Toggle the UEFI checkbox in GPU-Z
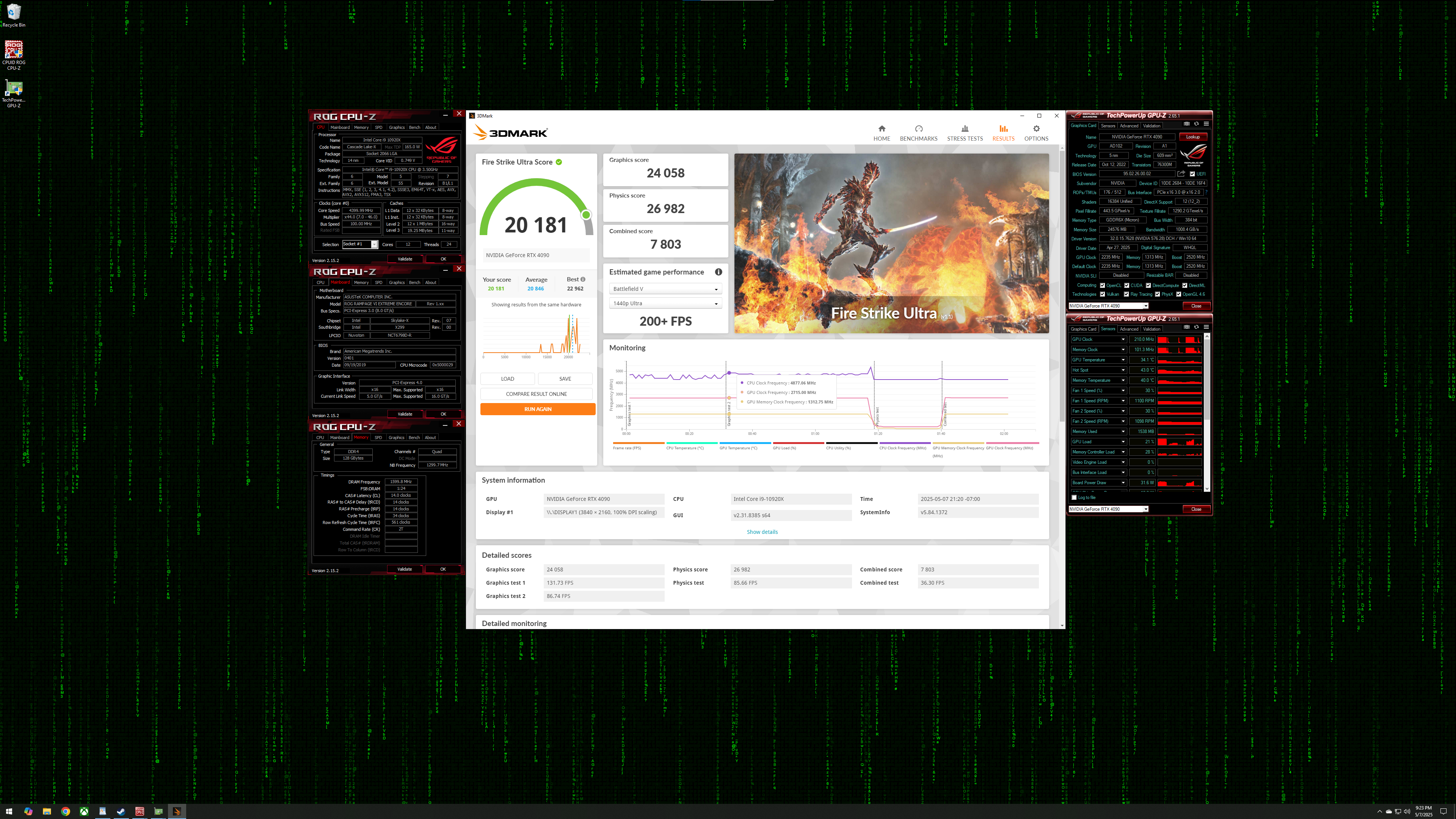 pyautogui.click(x=1192, y=174)
